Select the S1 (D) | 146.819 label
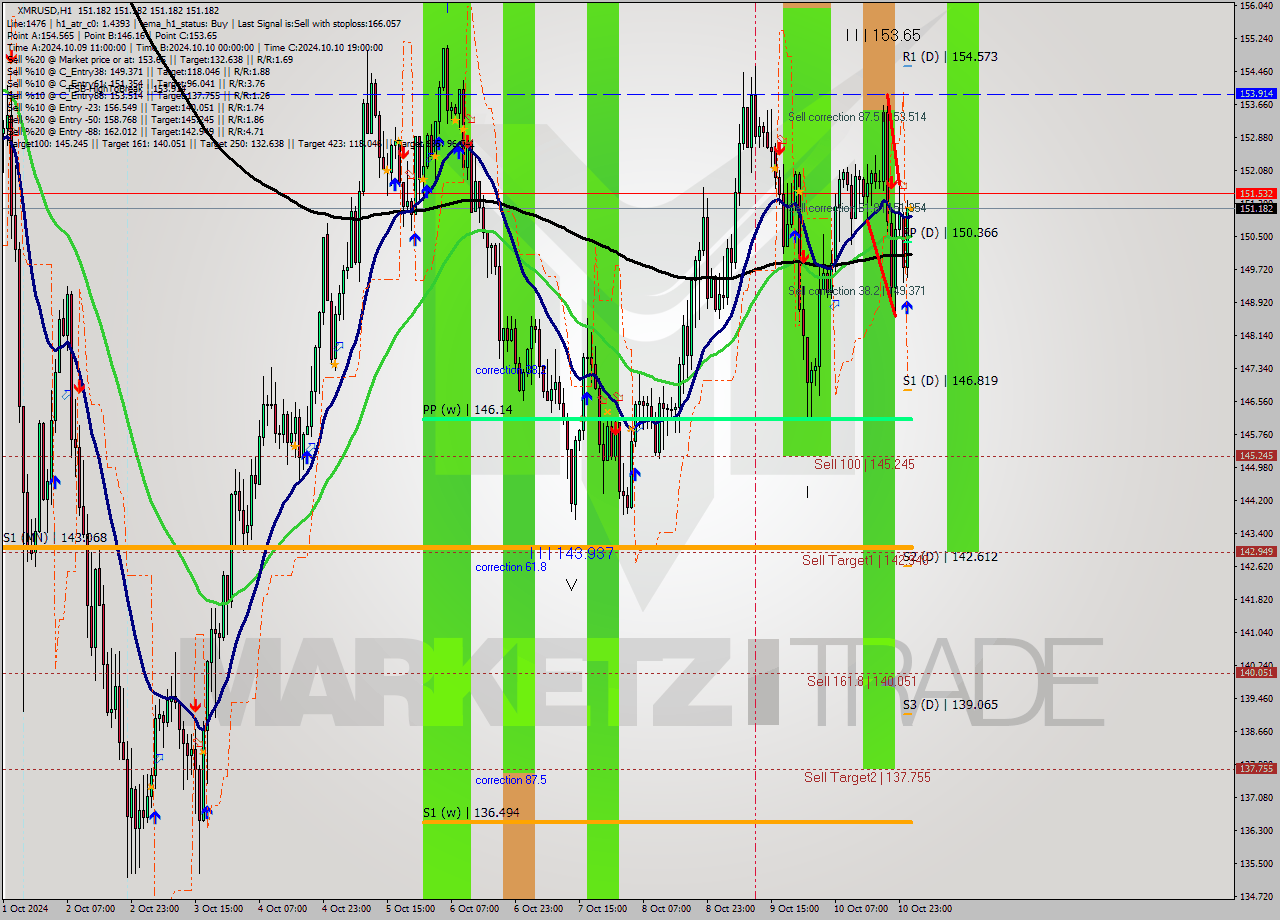Viewport: 1280px width, 920px height. (x=950, y=380)
